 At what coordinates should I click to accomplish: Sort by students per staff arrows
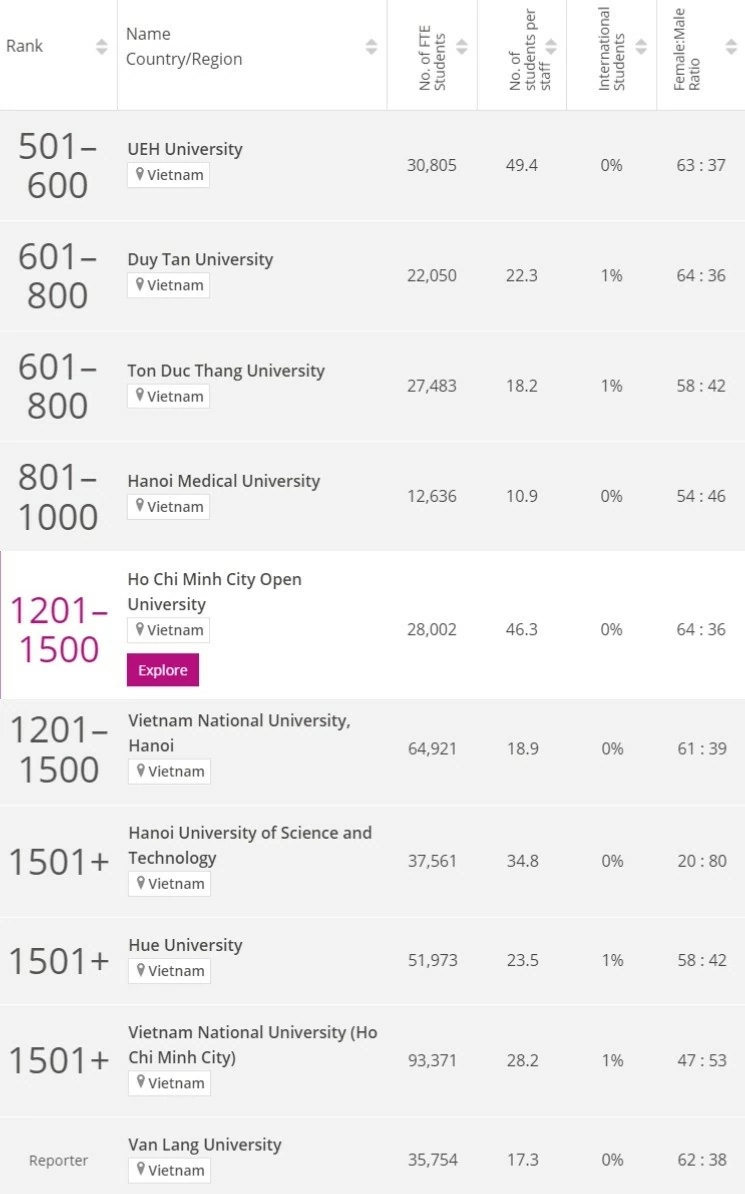(551, 46)
